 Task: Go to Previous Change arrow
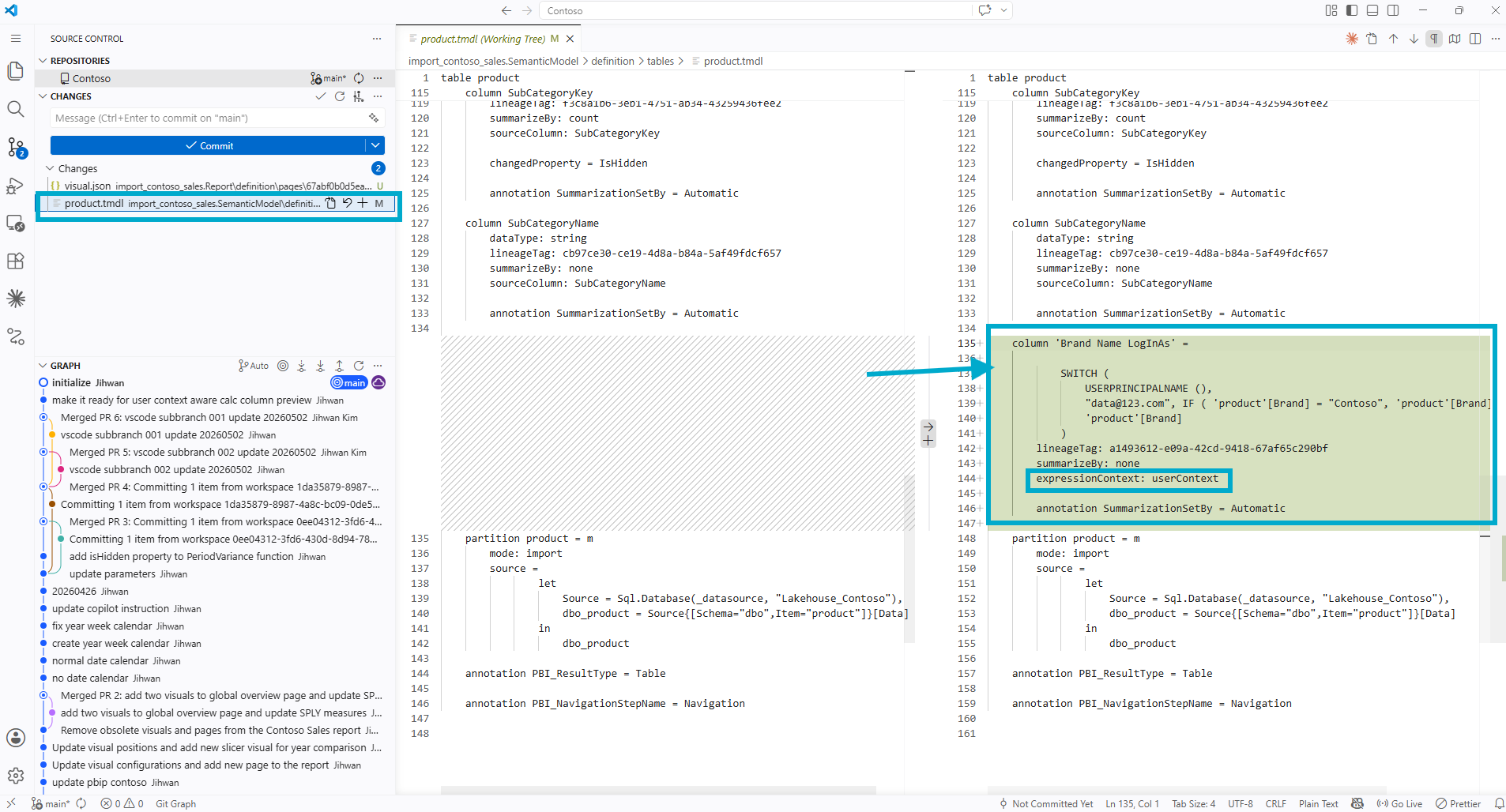point(1393,39)
